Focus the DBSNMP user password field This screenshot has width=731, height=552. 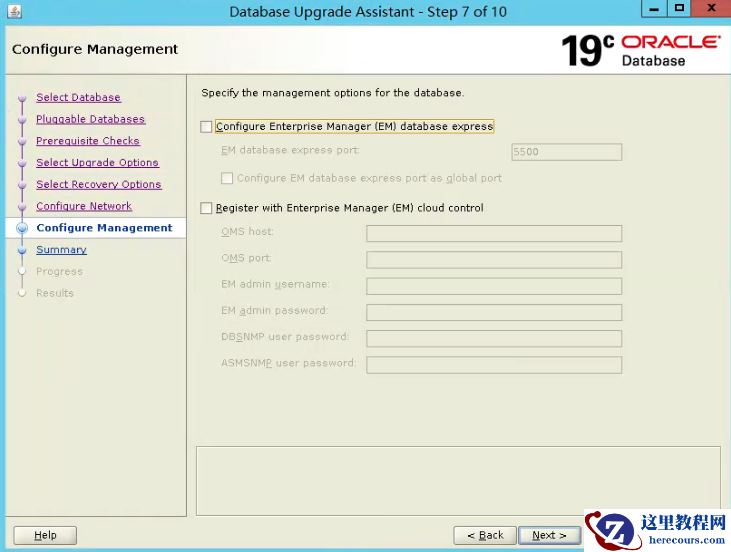[494, 338]
